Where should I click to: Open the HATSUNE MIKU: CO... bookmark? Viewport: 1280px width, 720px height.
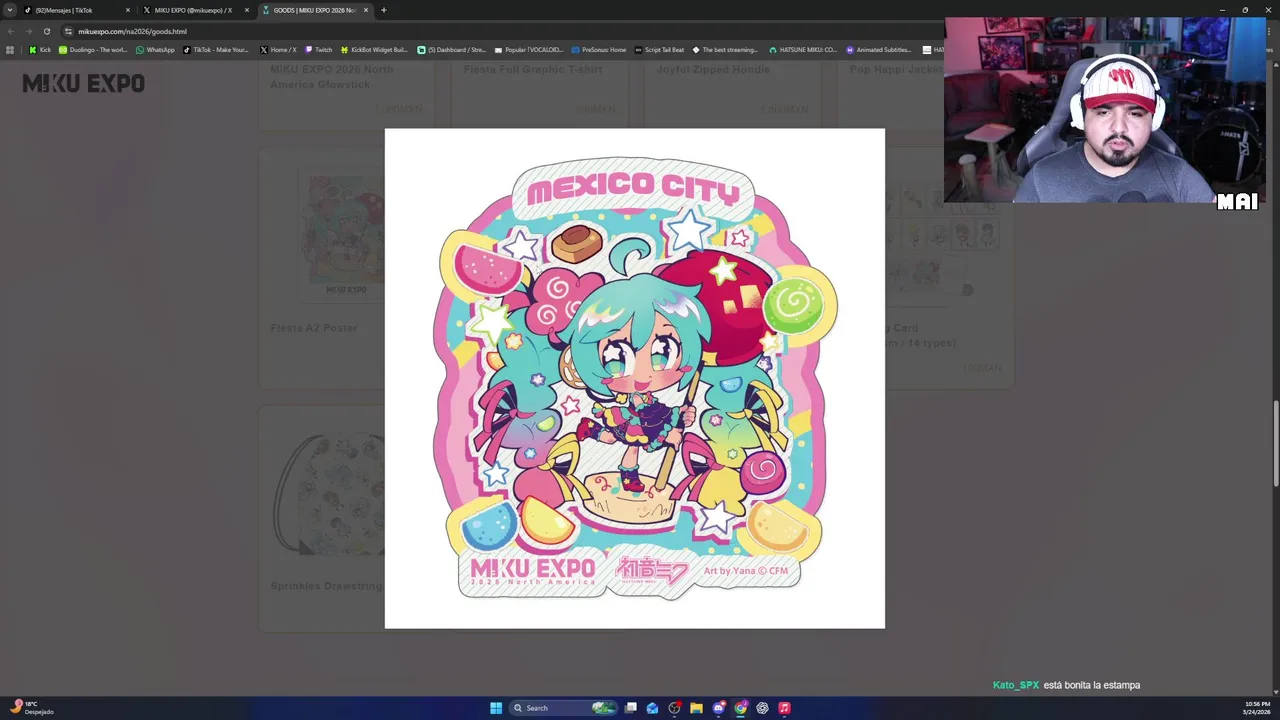pos(803,50)
